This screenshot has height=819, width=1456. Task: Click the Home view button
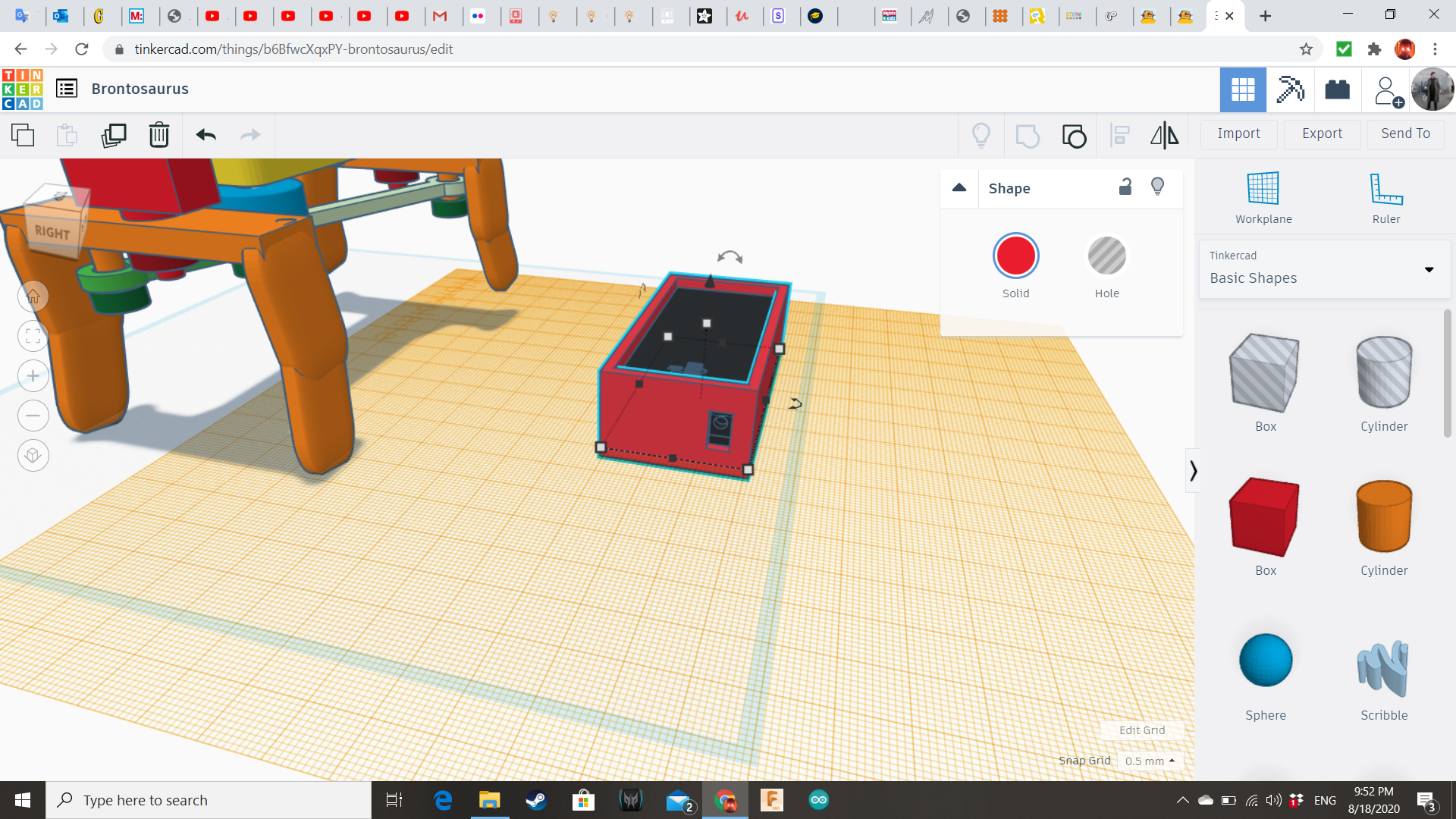[33, 297]
